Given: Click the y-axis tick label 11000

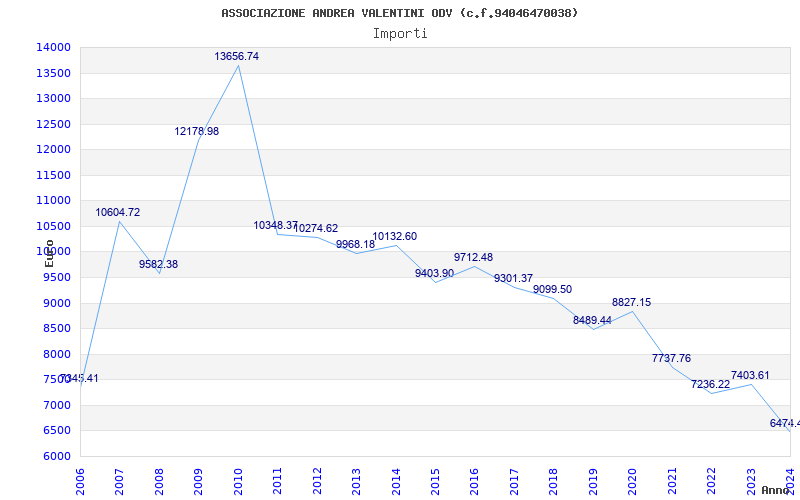Looking at the screenshot, I should (53, 201).
